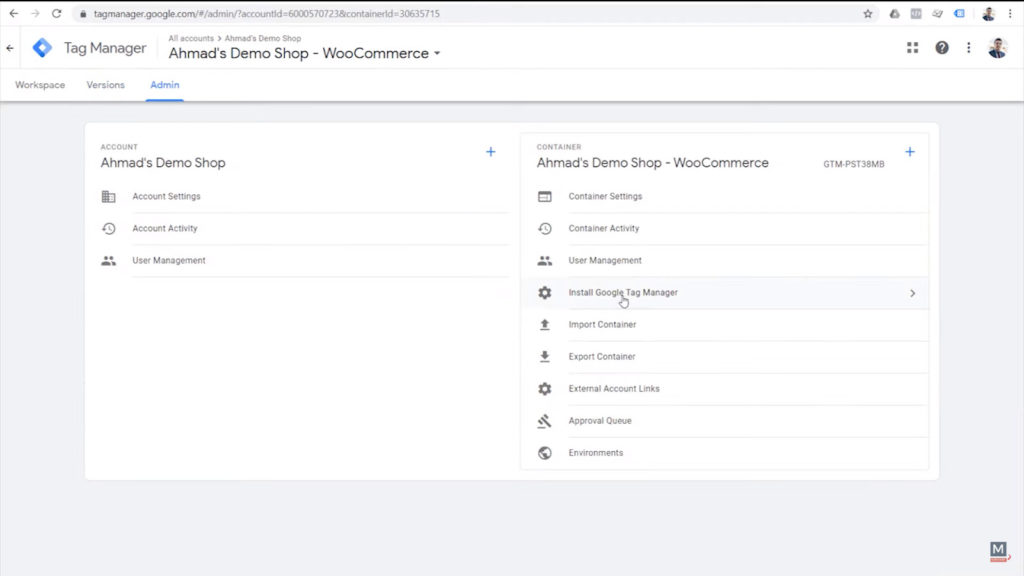Open the Google apps grid icon

coord(912,47)
